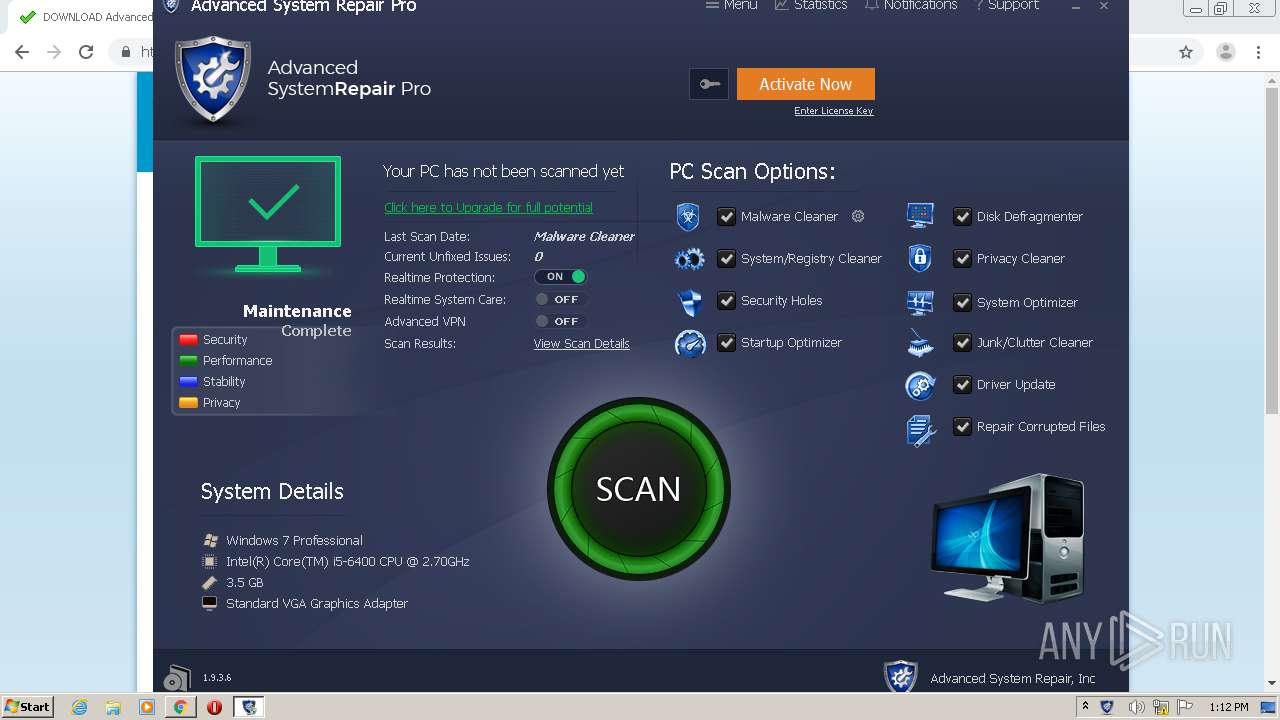The image size is (1280, 720).
Task: Click the upgrade for full potential link
Action: click(x=488, y=208)
